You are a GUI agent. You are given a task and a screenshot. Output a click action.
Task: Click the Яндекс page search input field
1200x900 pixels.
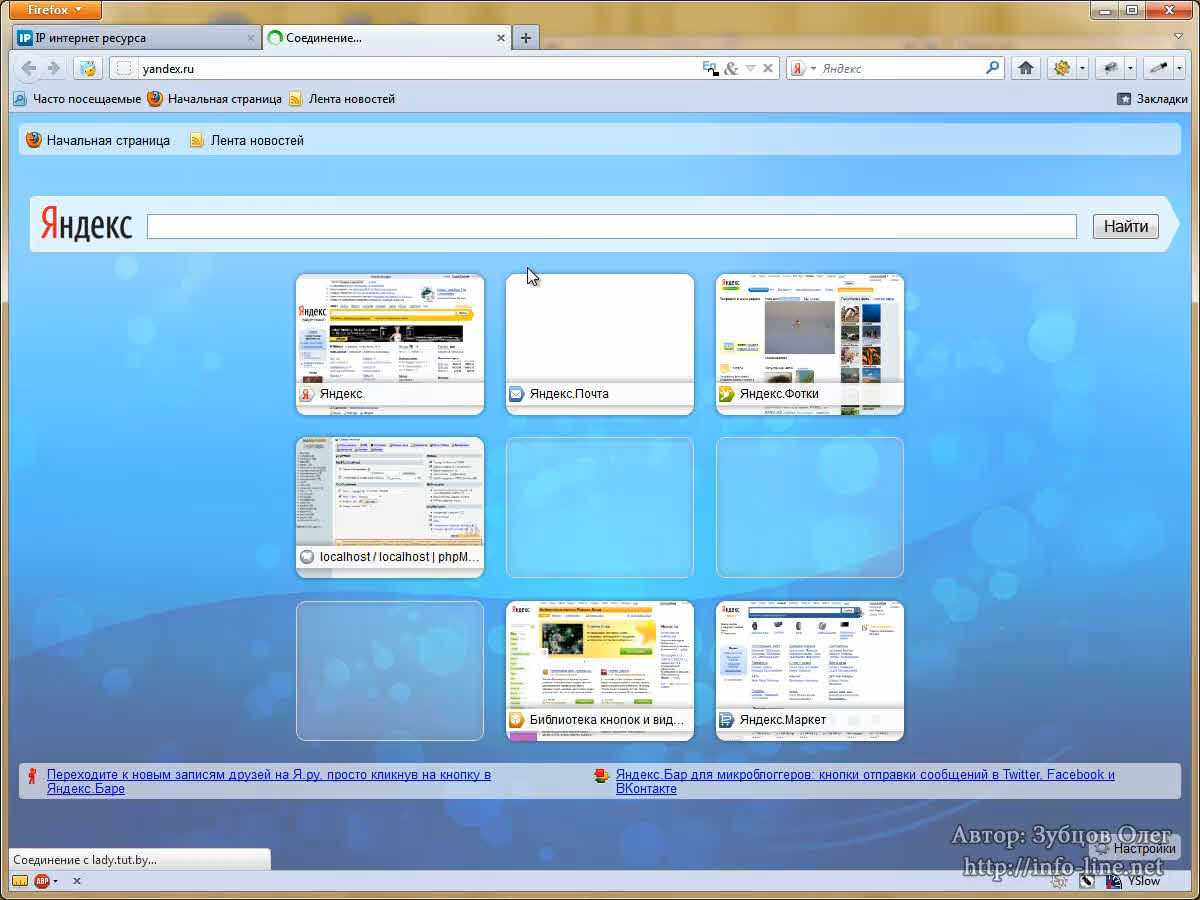tap(611, 226)
